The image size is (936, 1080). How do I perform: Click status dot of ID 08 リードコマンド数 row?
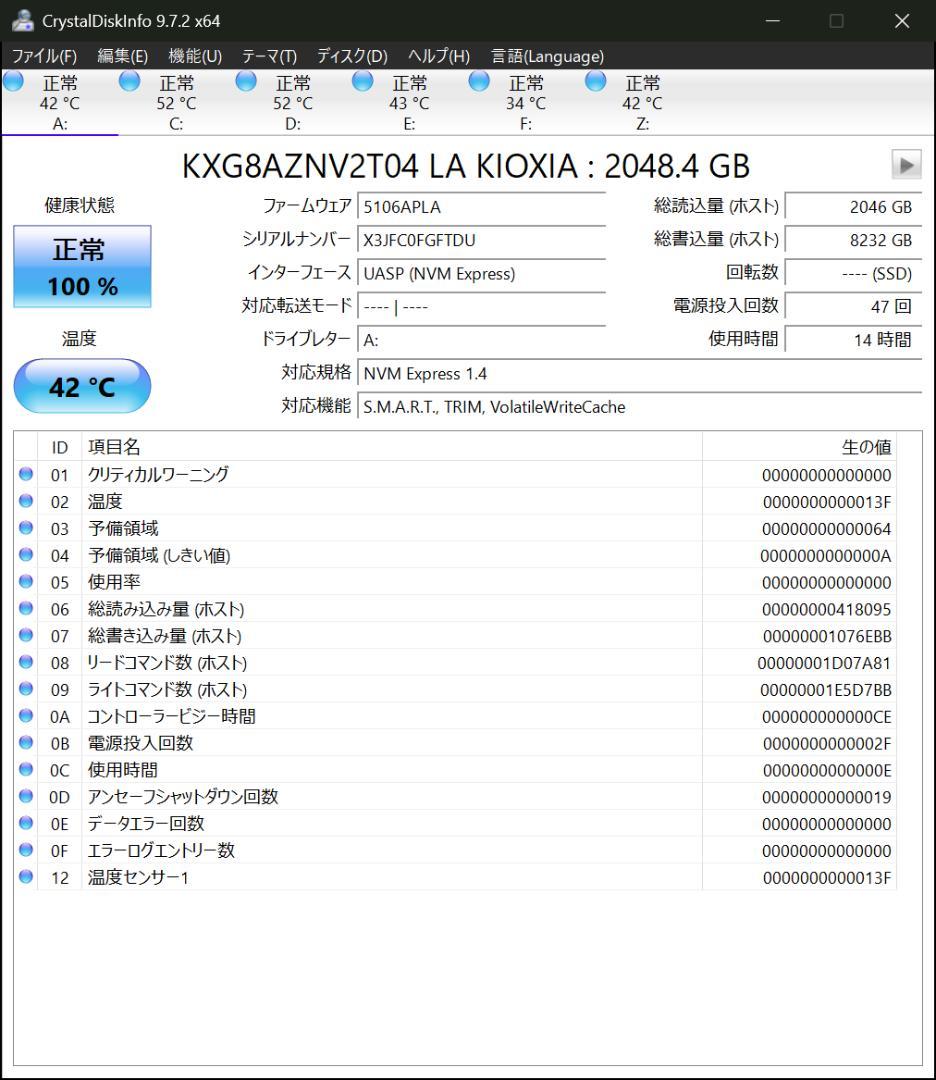pyautogui.click(x=26, y=662)
